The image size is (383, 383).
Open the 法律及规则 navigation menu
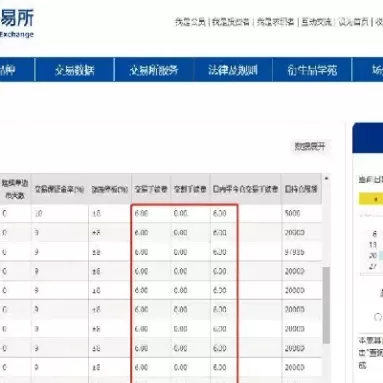(x=233, y=70)
